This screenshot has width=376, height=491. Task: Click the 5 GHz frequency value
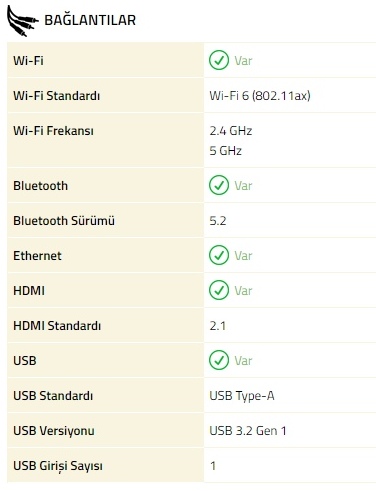[226, 151]
